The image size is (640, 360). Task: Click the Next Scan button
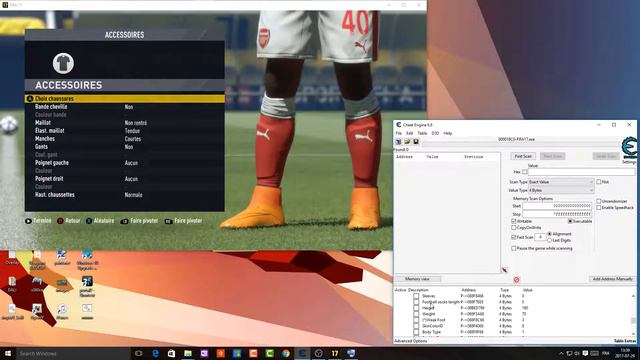click(552, 156)
